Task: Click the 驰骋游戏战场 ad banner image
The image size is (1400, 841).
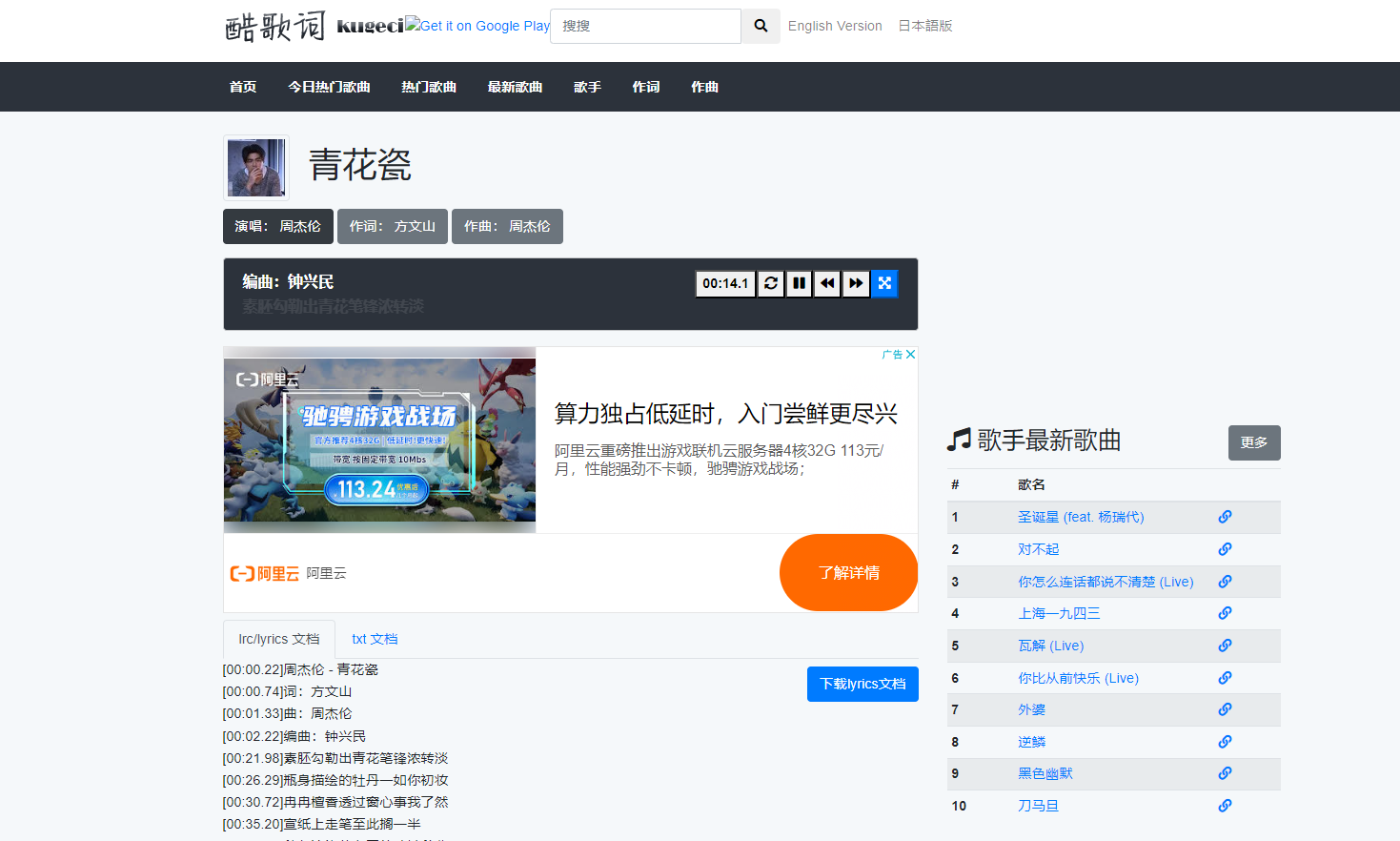Action: (x=379, y=440)
